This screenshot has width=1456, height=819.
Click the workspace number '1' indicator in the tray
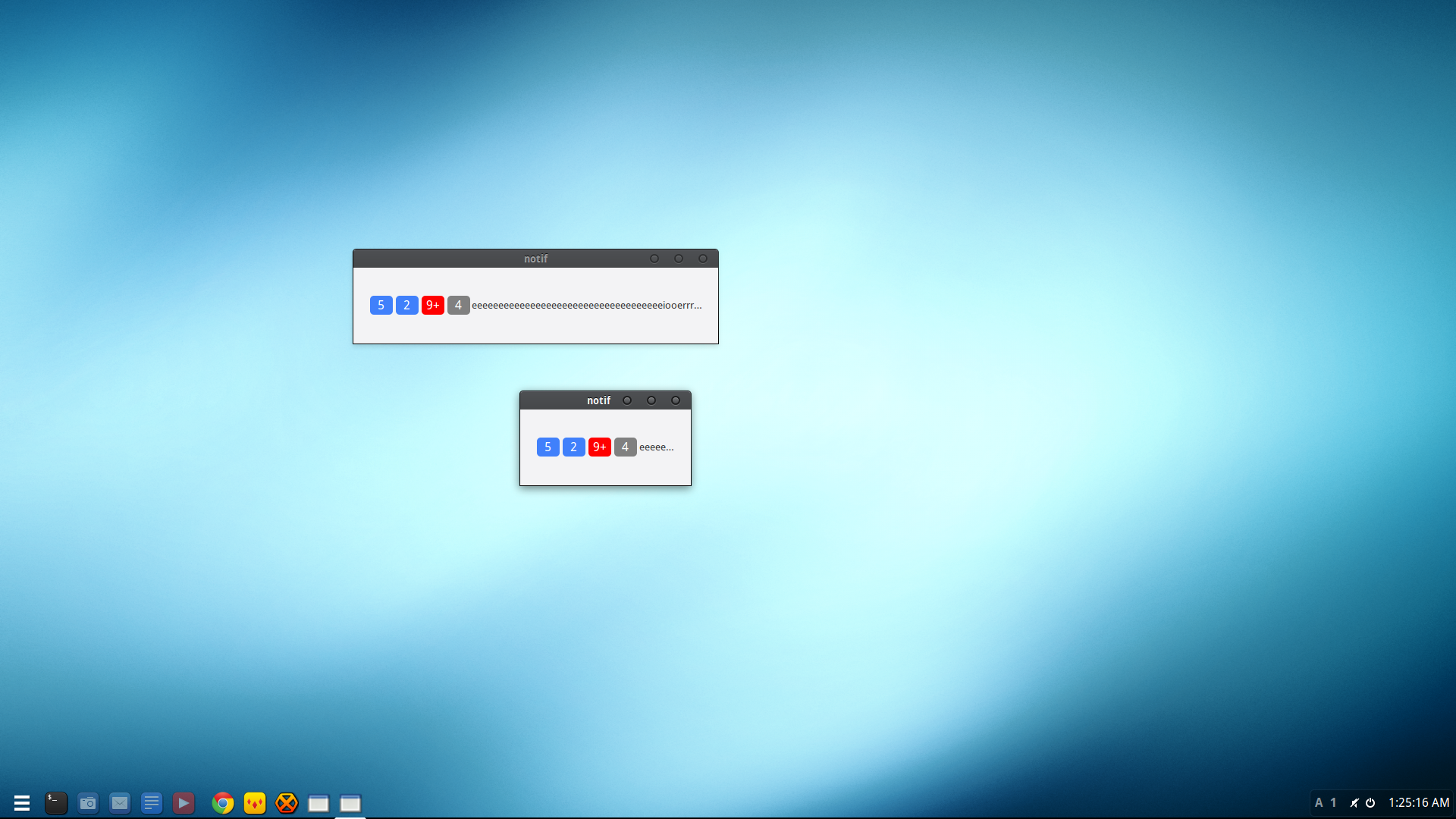pyautogui.click(x=1333, y=802)
